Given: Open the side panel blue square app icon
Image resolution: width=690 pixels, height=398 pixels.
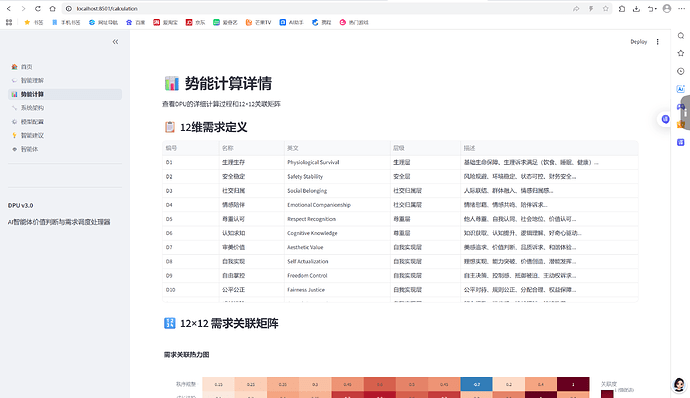Looking at the screenshot, I should pos(681,142).
